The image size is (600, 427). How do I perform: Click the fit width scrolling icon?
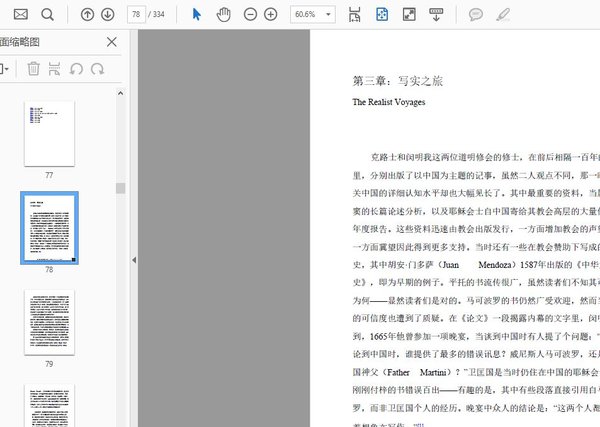tap(355, 15)
